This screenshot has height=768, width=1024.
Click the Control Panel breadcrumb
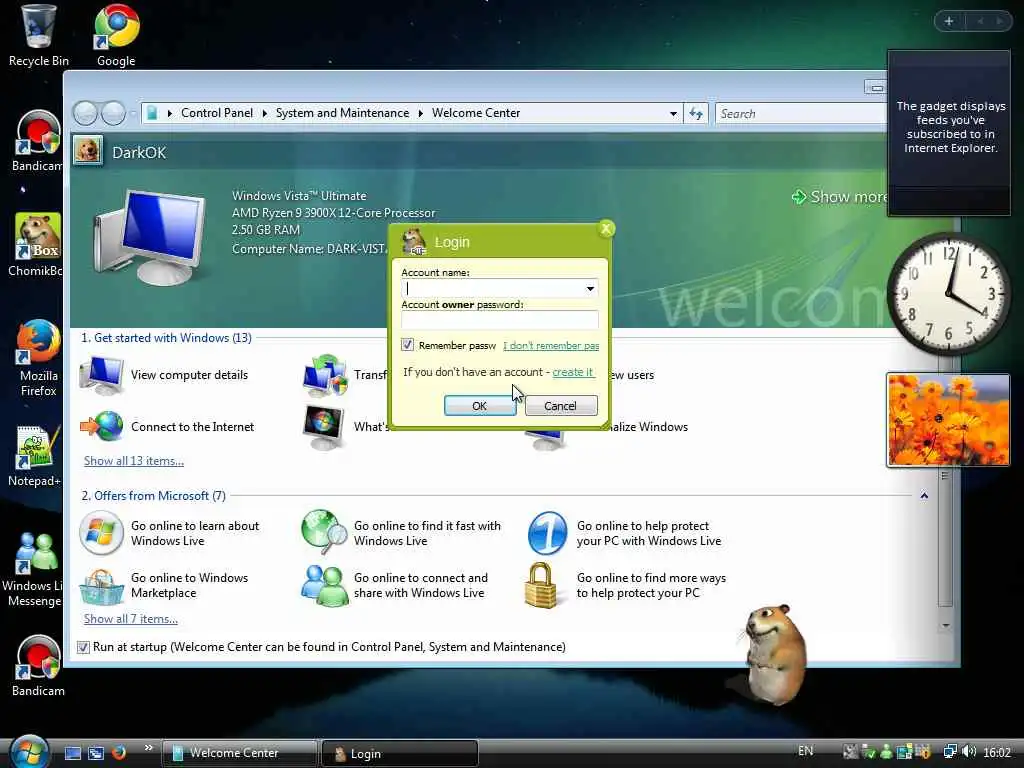[x=217, y=113]
